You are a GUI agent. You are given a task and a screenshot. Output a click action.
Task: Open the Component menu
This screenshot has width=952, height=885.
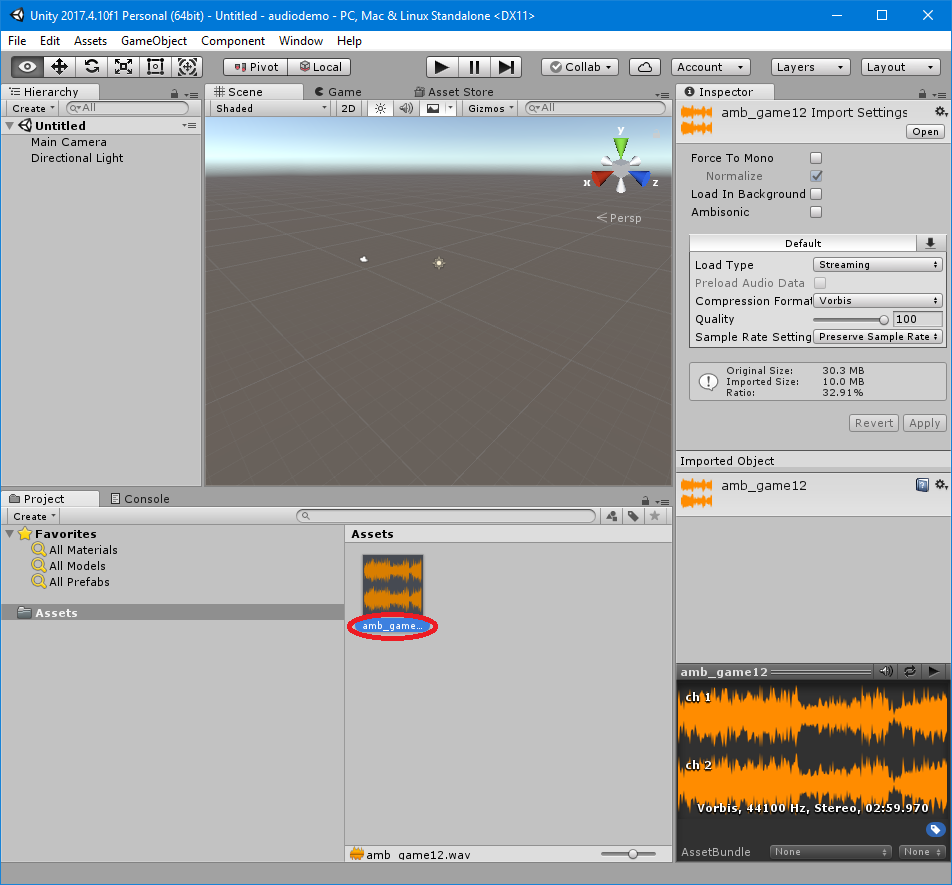click(233, 41)
